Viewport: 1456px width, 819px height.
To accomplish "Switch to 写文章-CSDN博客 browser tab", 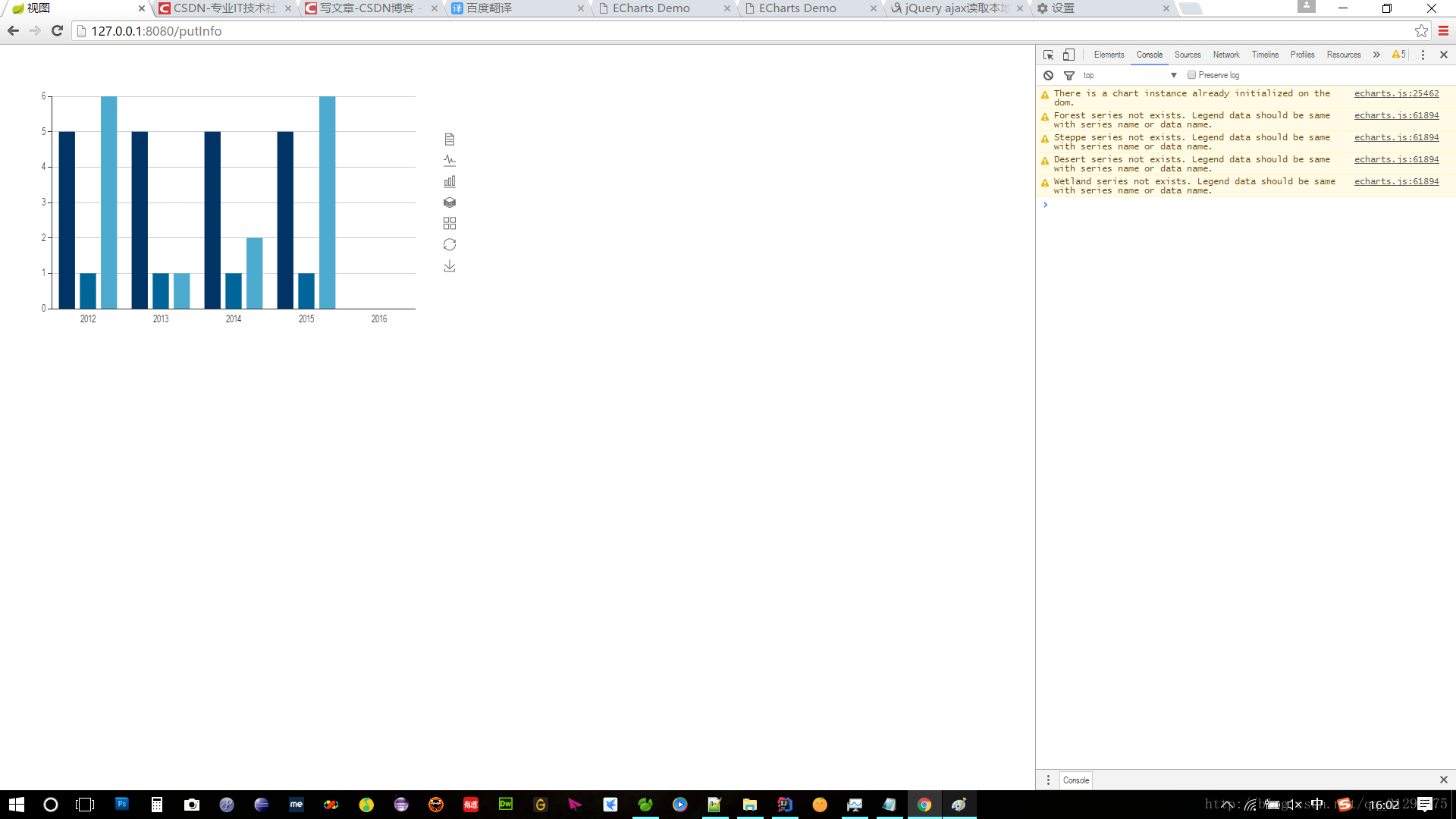I will click(372, 8).
